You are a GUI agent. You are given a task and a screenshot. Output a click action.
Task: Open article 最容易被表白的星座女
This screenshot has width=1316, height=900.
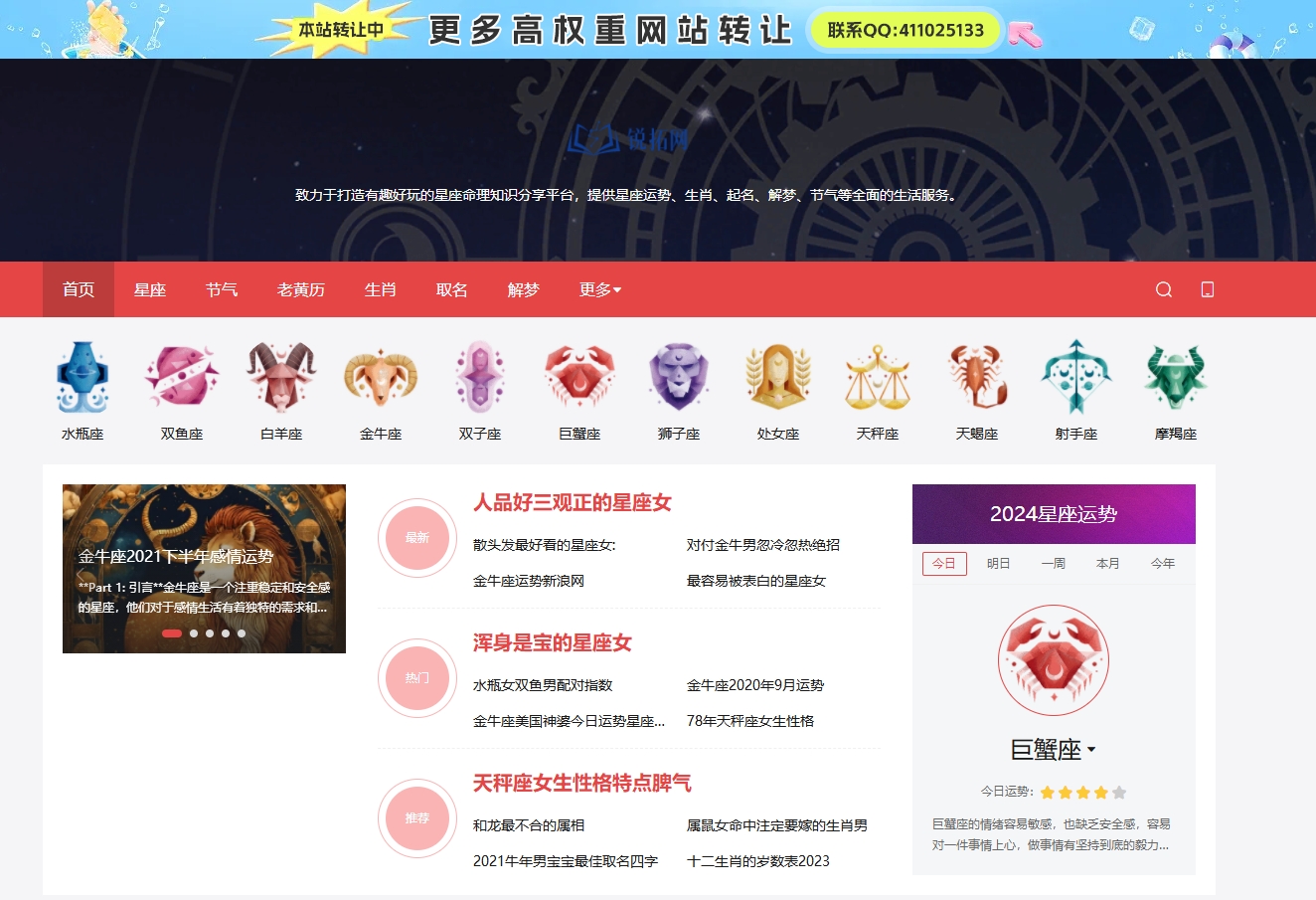tap(756, 581)
